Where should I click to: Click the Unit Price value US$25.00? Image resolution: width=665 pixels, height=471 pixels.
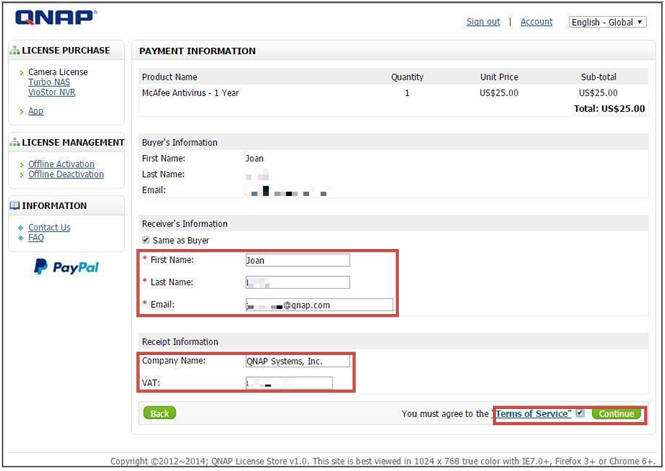click(x=499, y=93)
